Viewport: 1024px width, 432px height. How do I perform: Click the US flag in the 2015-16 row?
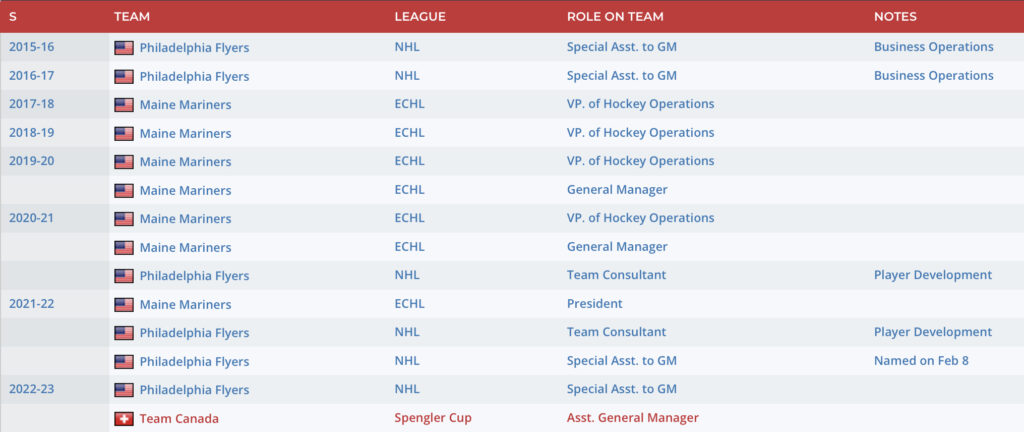(x=124, y=47)
